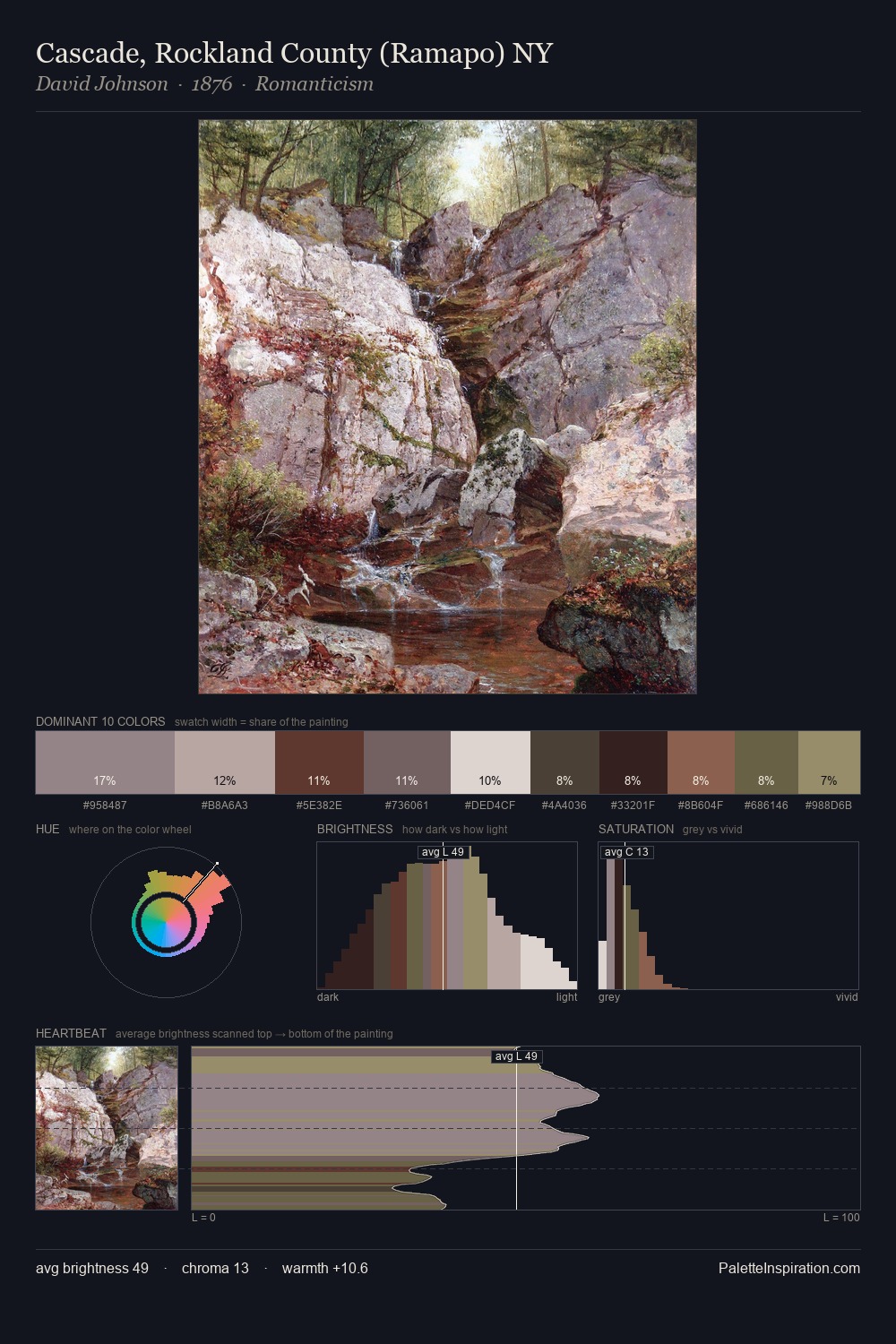The height and width of the screenshot is (1344, 896).
Task: Pick the #5E382E brown swatch
Action: (319, 762)
